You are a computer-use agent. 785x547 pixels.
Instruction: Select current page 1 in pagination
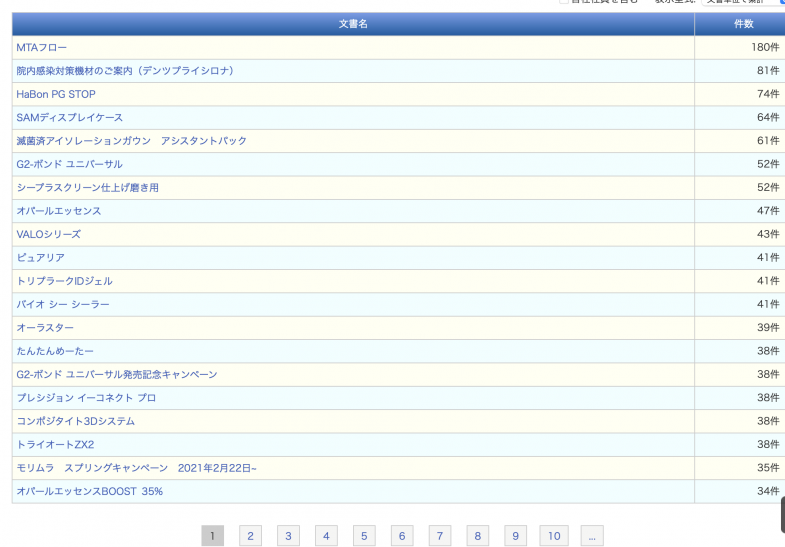[x=212, y=536]
